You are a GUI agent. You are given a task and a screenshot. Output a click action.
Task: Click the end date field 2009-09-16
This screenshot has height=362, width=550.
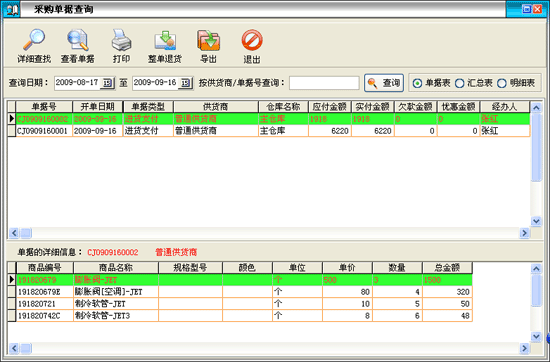(156, 83)
